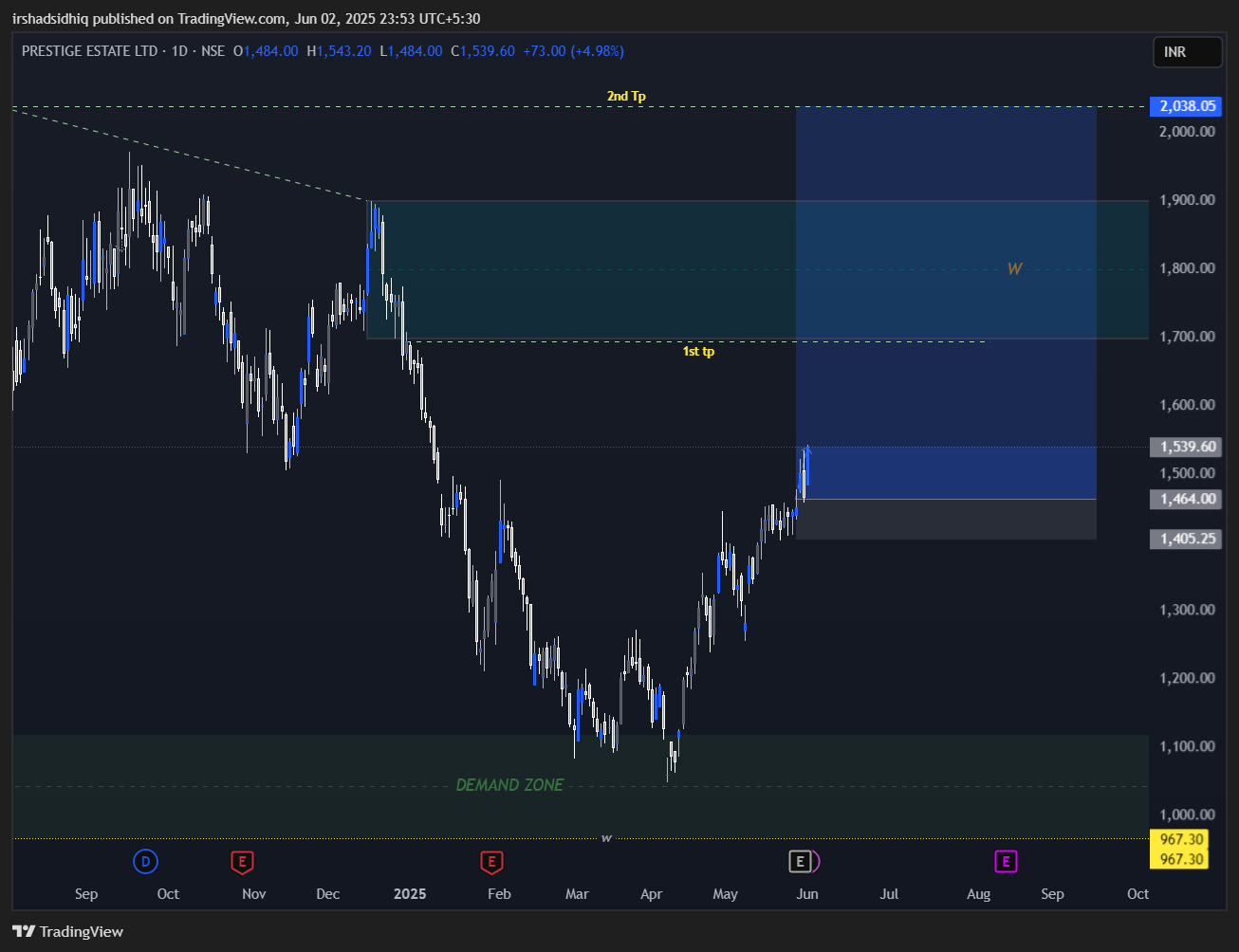Click the H1,543.20 high value
The image size is (1239, 952).
(x=339, y=51)
